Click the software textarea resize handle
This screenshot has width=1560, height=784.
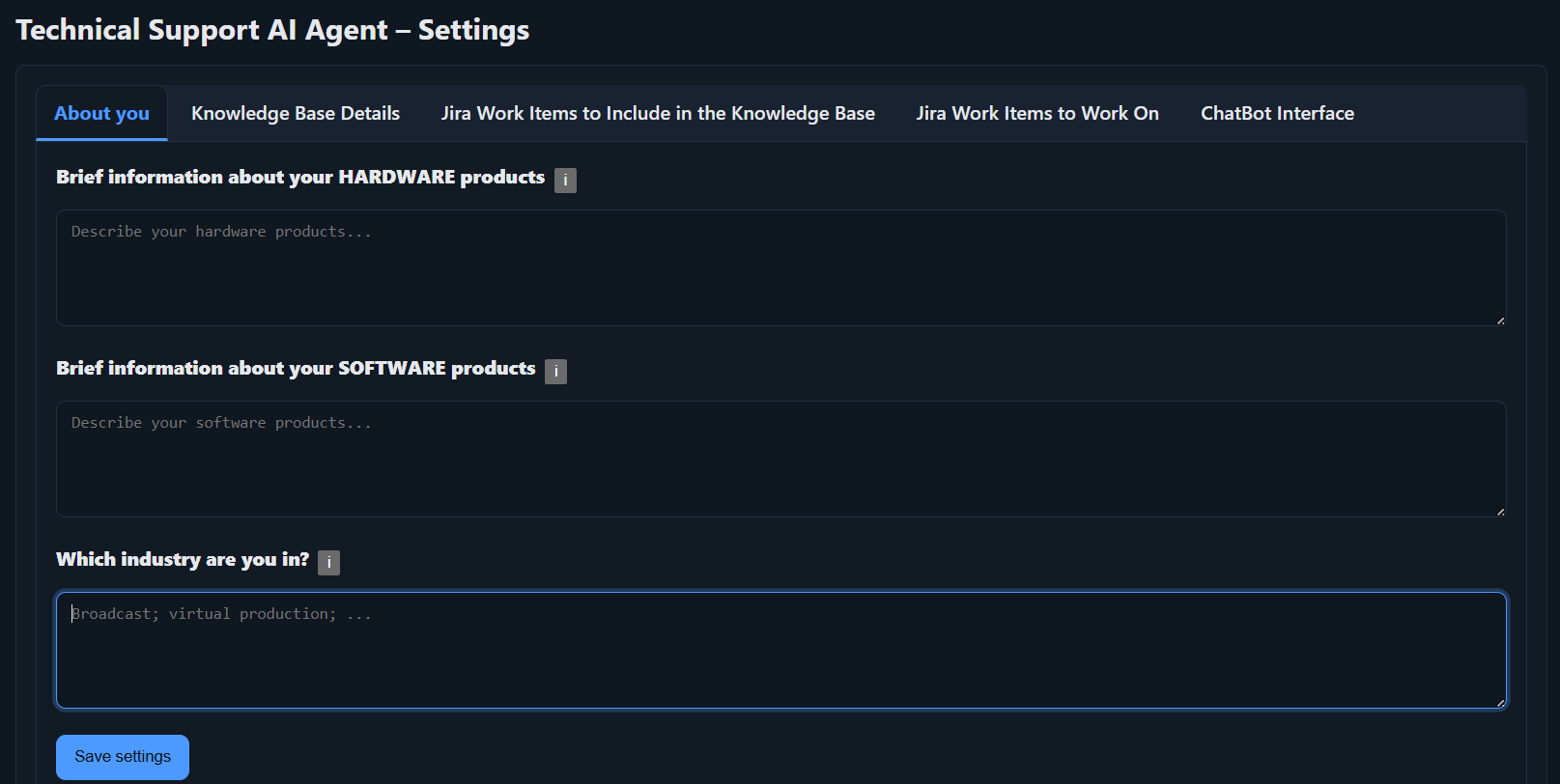click(1500, 512)
